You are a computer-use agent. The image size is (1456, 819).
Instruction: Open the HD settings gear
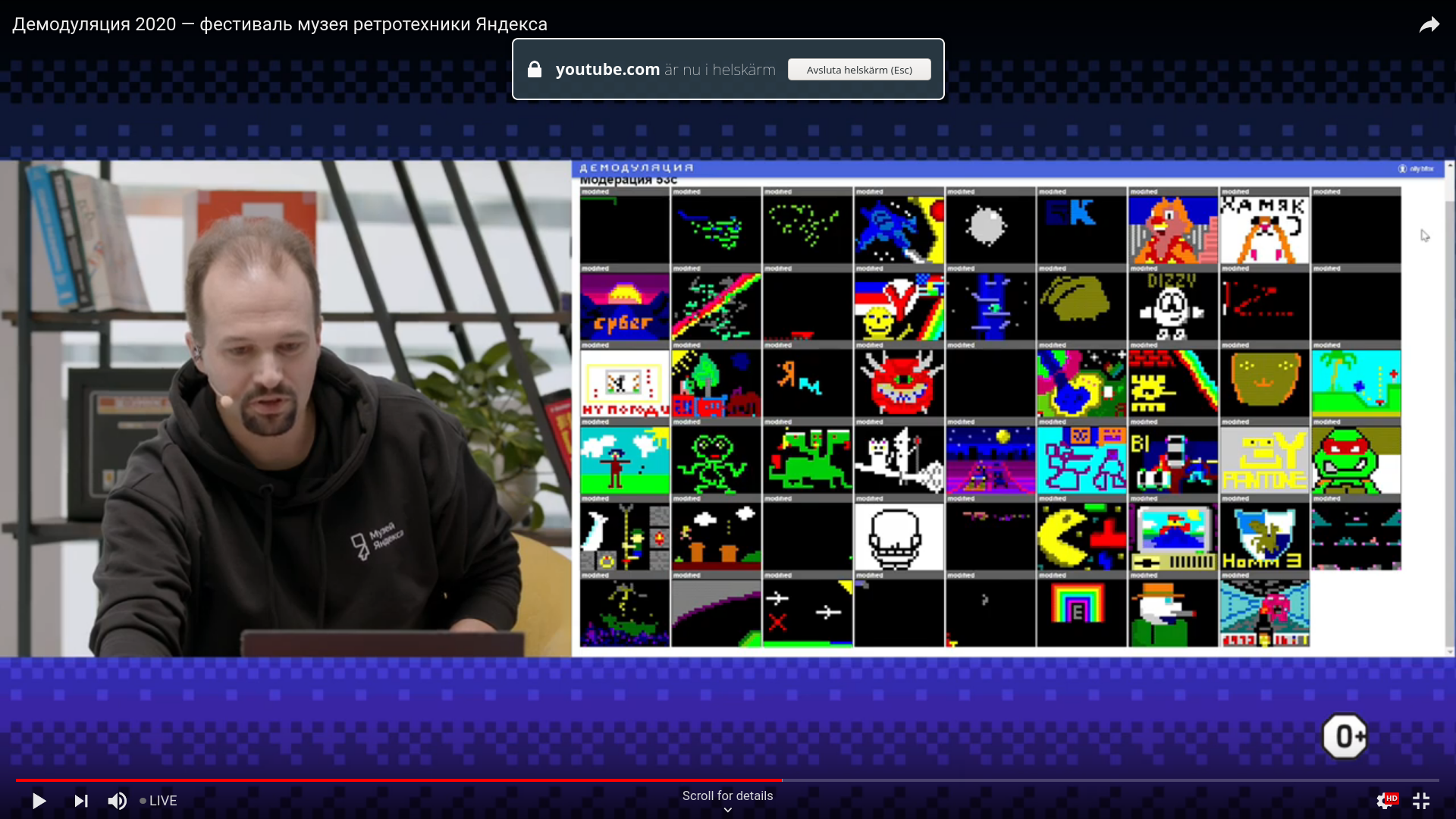[1385, 801]
